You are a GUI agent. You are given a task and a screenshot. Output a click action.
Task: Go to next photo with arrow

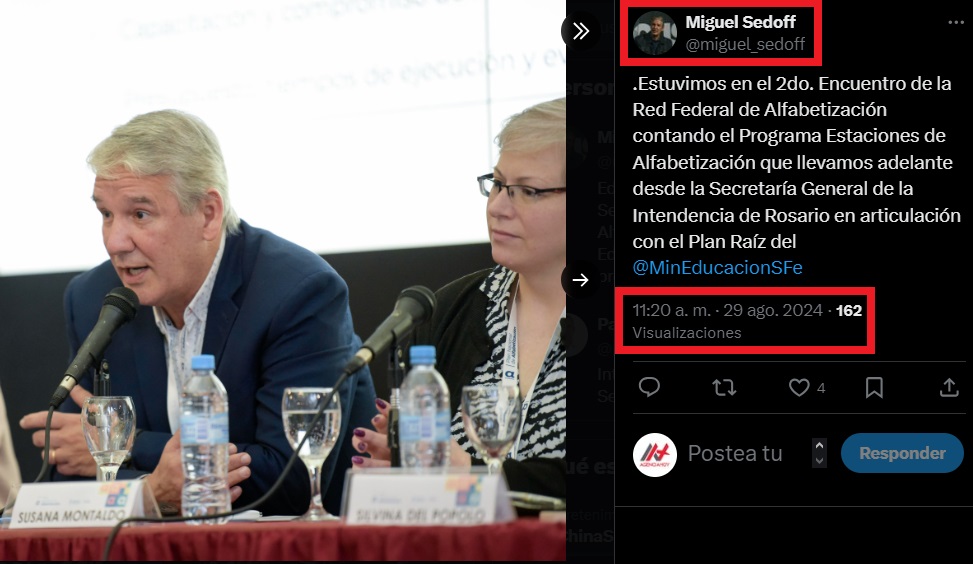coord(580,280)
